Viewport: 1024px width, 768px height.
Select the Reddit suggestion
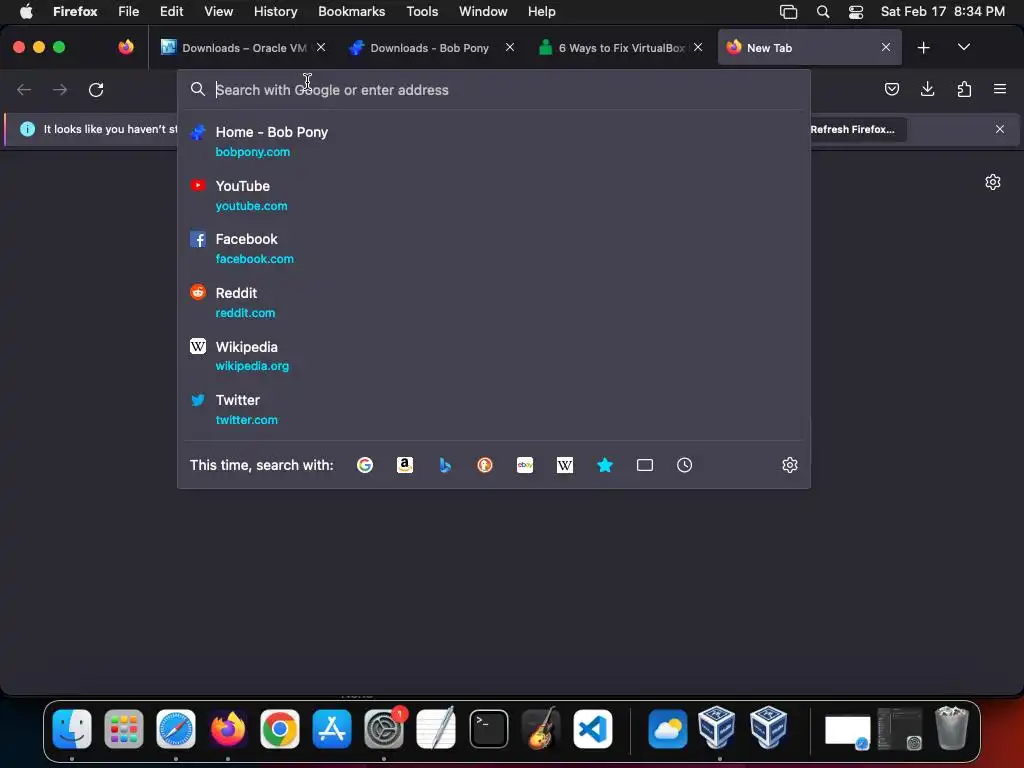coord(494,302)
